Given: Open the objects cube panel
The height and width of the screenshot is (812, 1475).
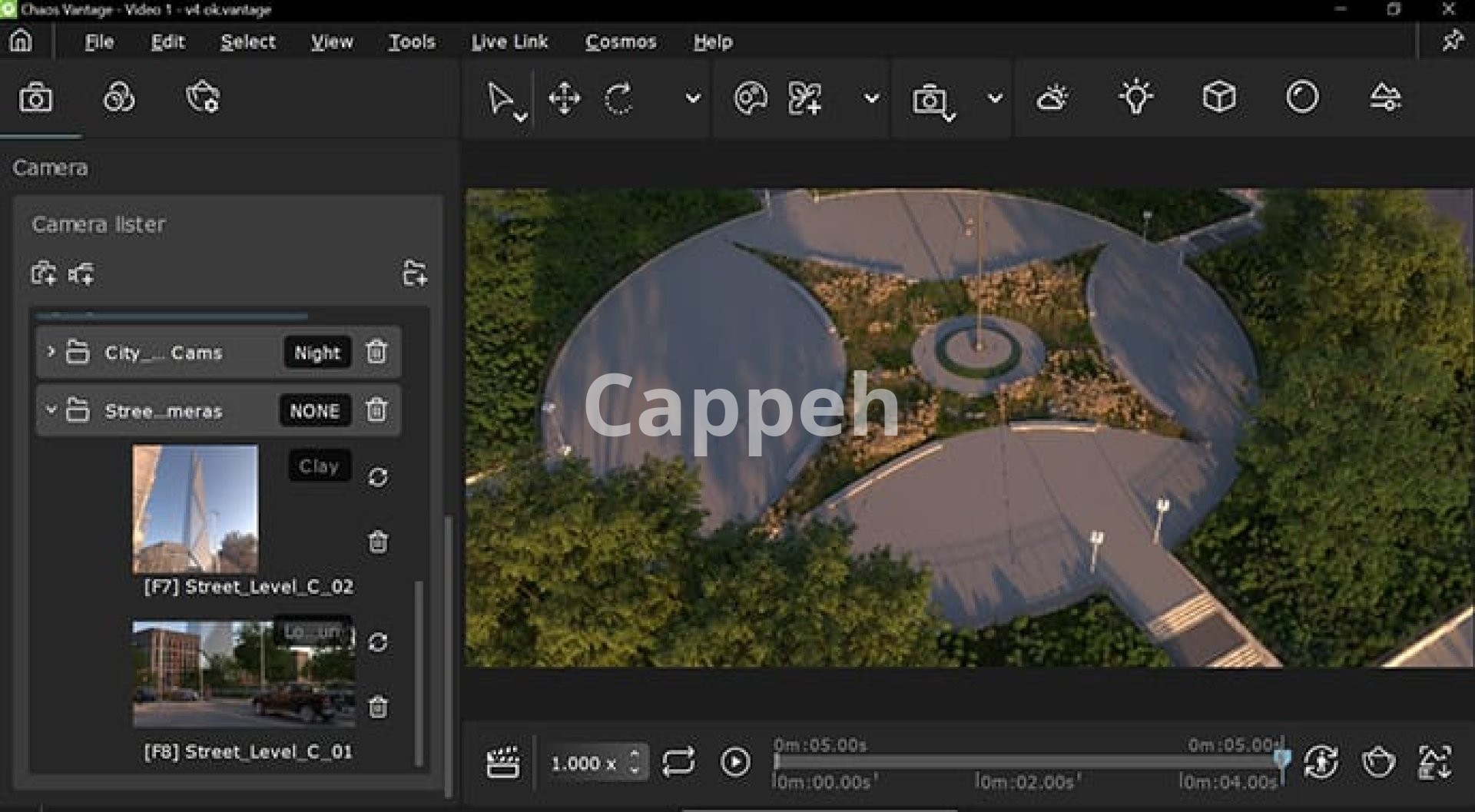Looking at the screenshot, I should pos(1218,98).
